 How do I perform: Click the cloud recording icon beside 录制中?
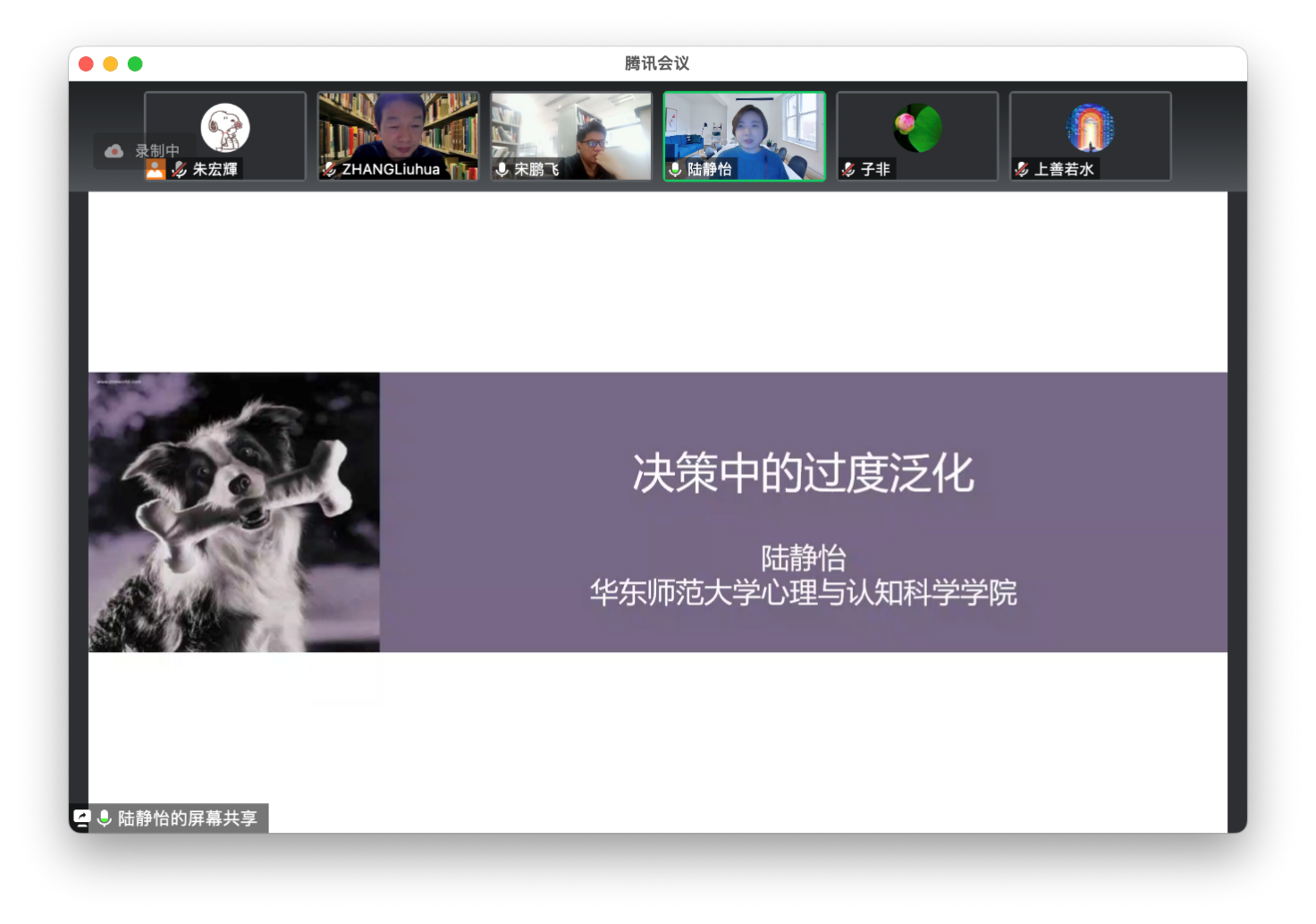[114, 151]
